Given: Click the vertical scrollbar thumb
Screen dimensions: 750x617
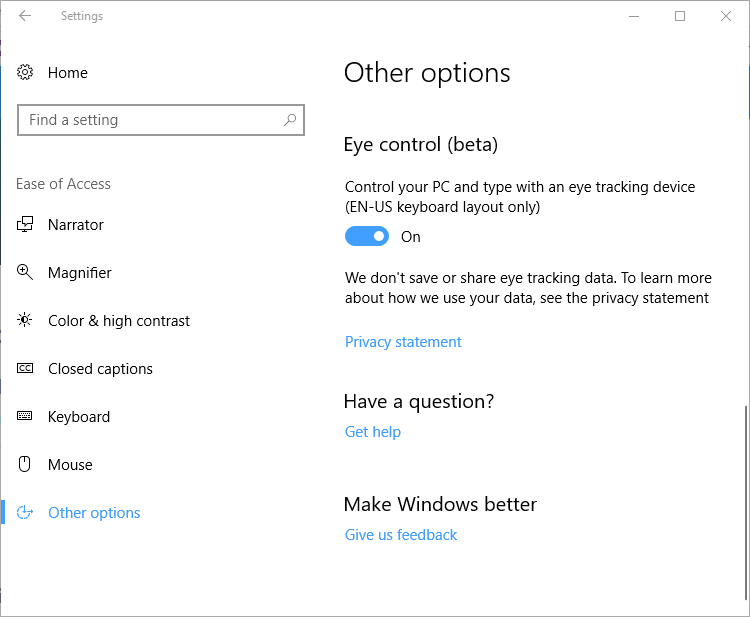Looking at the screenshot, I should click(745, 498).
